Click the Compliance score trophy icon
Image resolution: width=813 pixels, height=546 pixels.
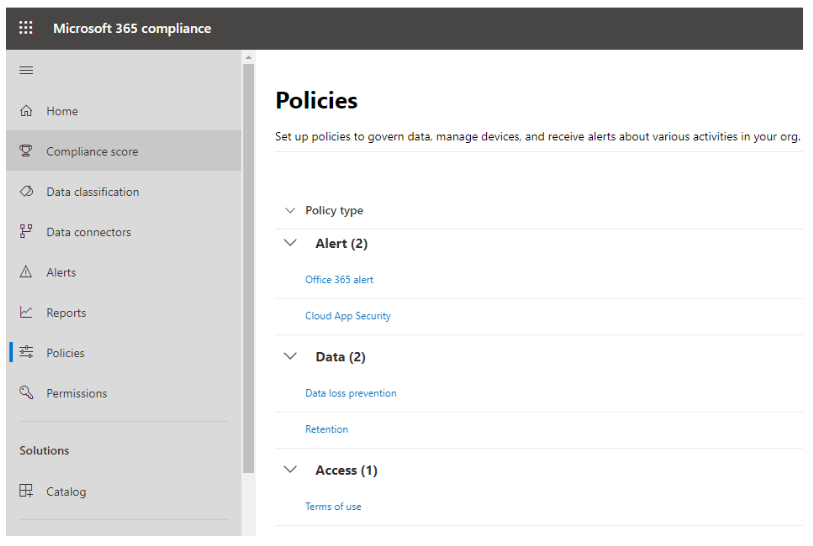(x=26, y=151)
